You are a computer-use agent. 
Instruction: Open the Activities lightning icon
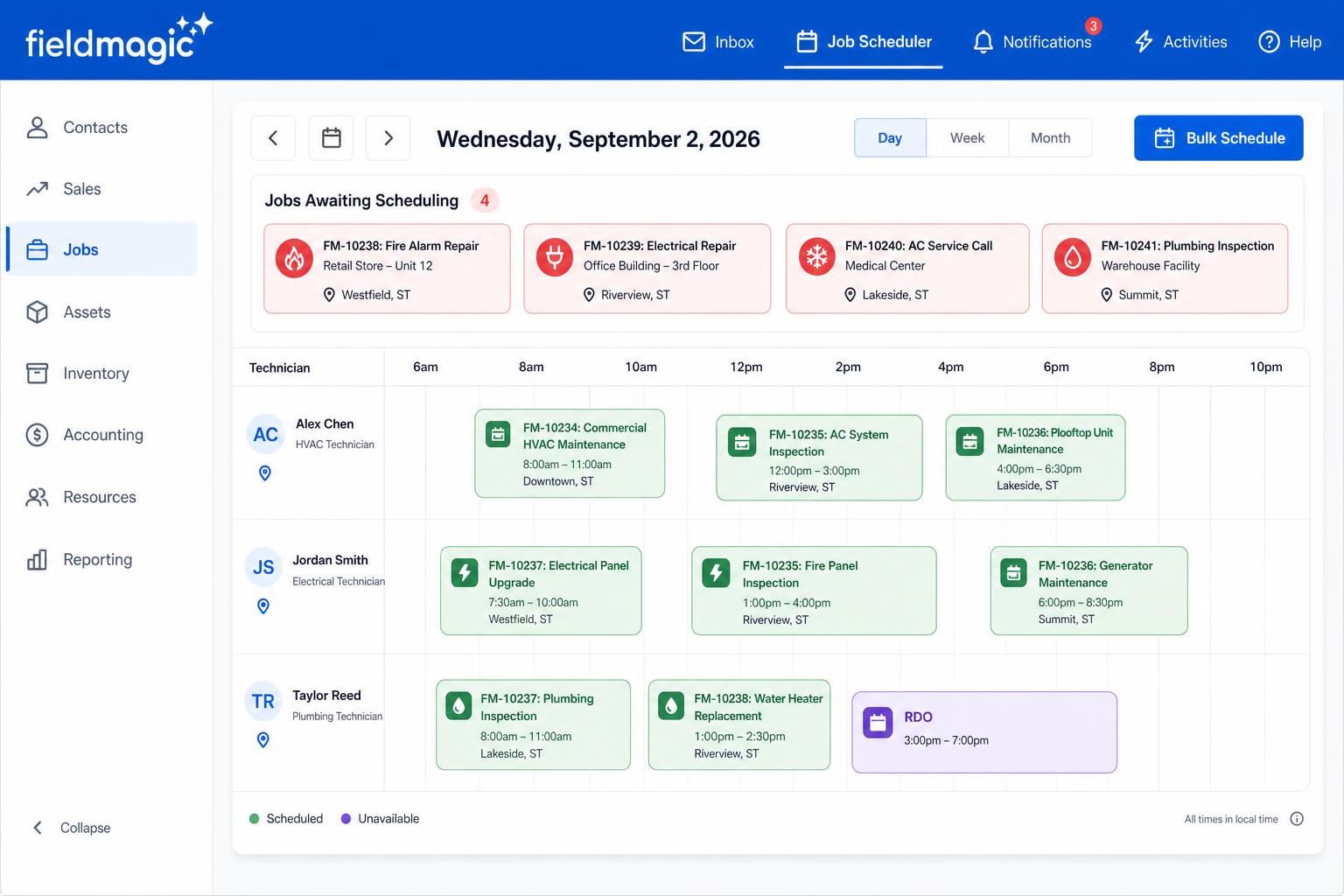click(x=1144, y=42)
